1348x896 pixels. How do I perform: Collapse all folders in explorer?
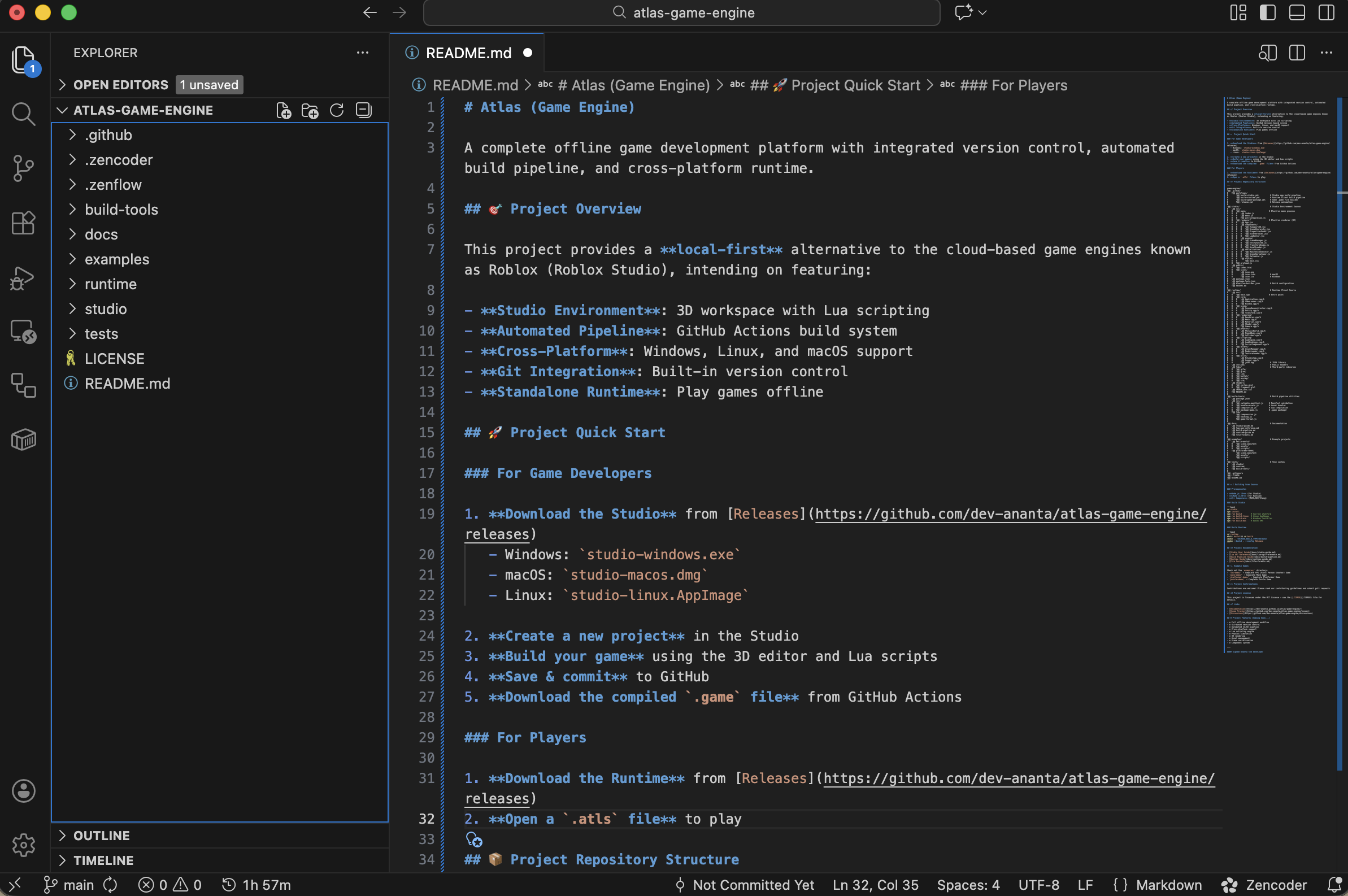(x=363, y=110)
